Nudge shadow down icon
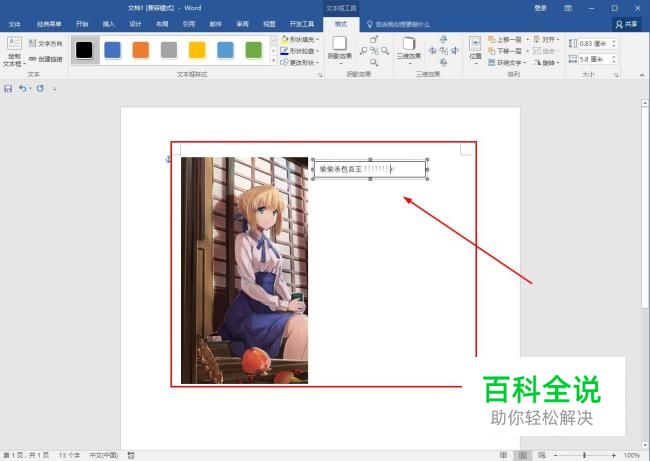Viewport: 650px width, 461px height. click(374, 63)
